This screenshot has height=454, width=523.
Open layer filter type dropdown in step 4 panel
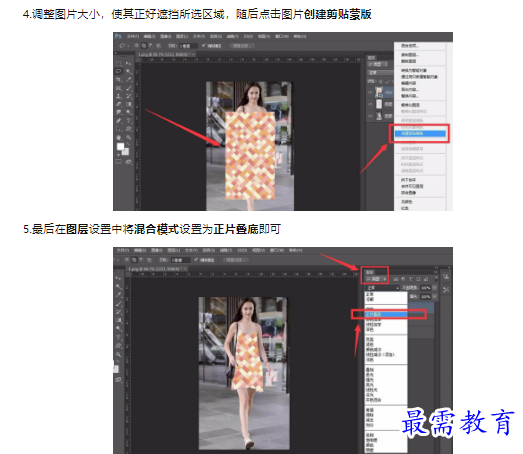[378, 64]
